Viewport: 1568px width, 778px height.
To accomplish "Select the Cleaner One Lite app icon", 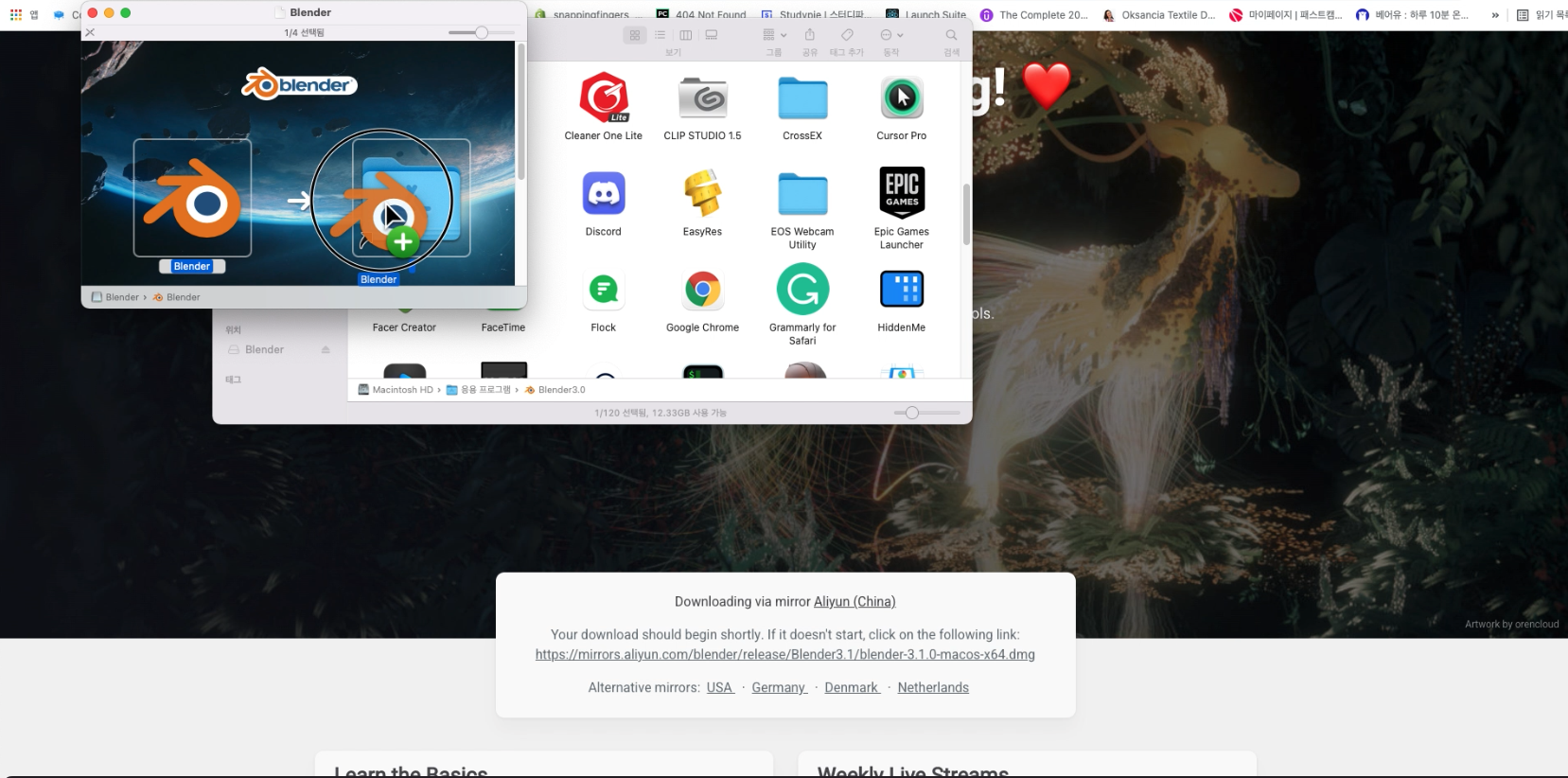I will [x=604, y=97].
